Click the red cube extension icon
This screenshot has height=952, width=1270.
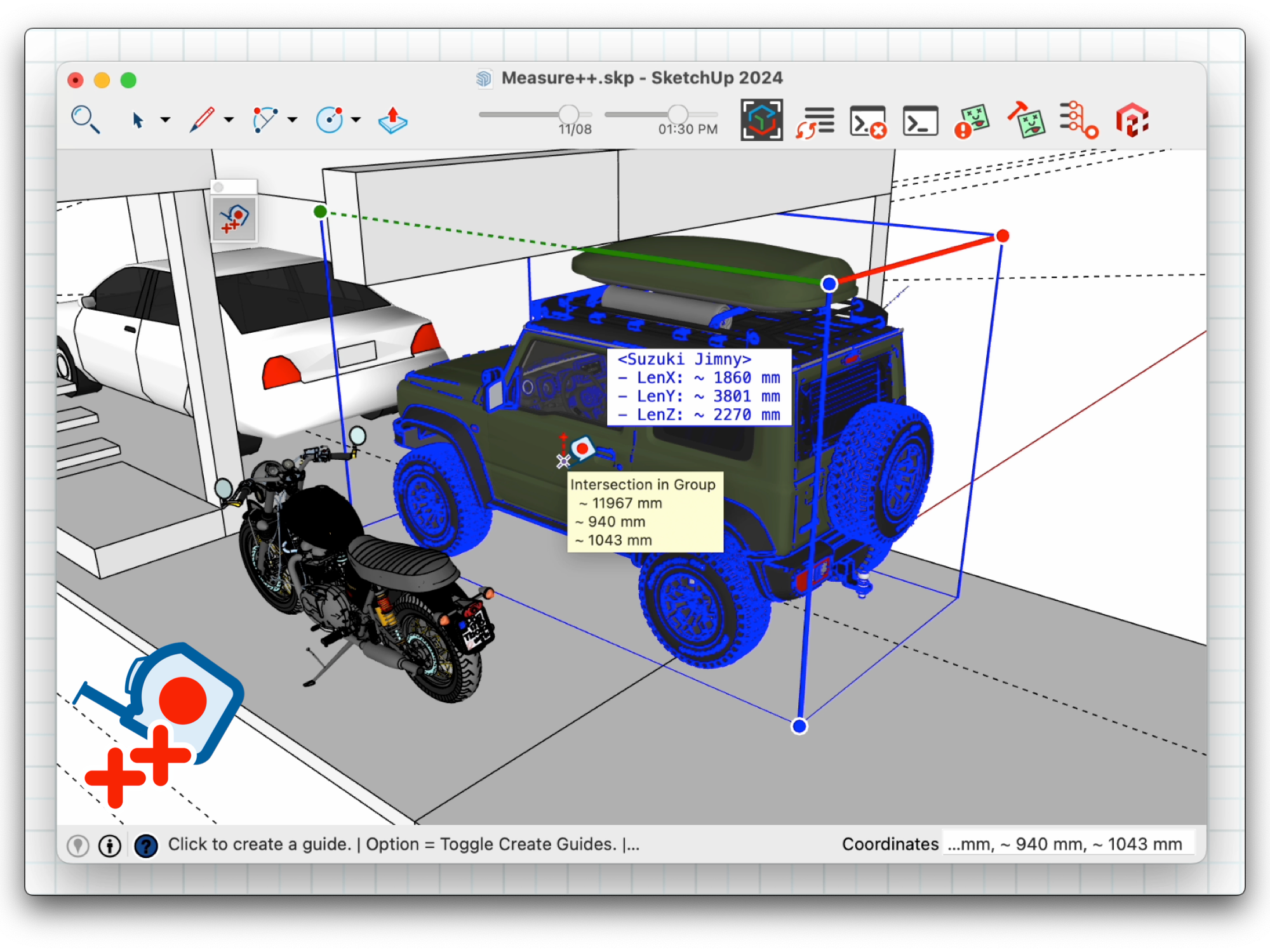click(x=1132, y=120)
